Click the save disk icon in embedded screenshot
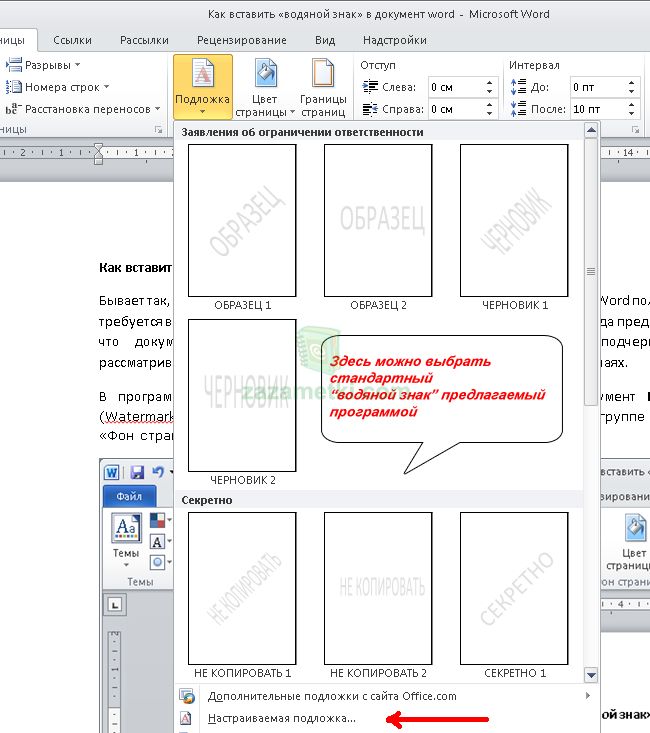 (x=137, y=472)
